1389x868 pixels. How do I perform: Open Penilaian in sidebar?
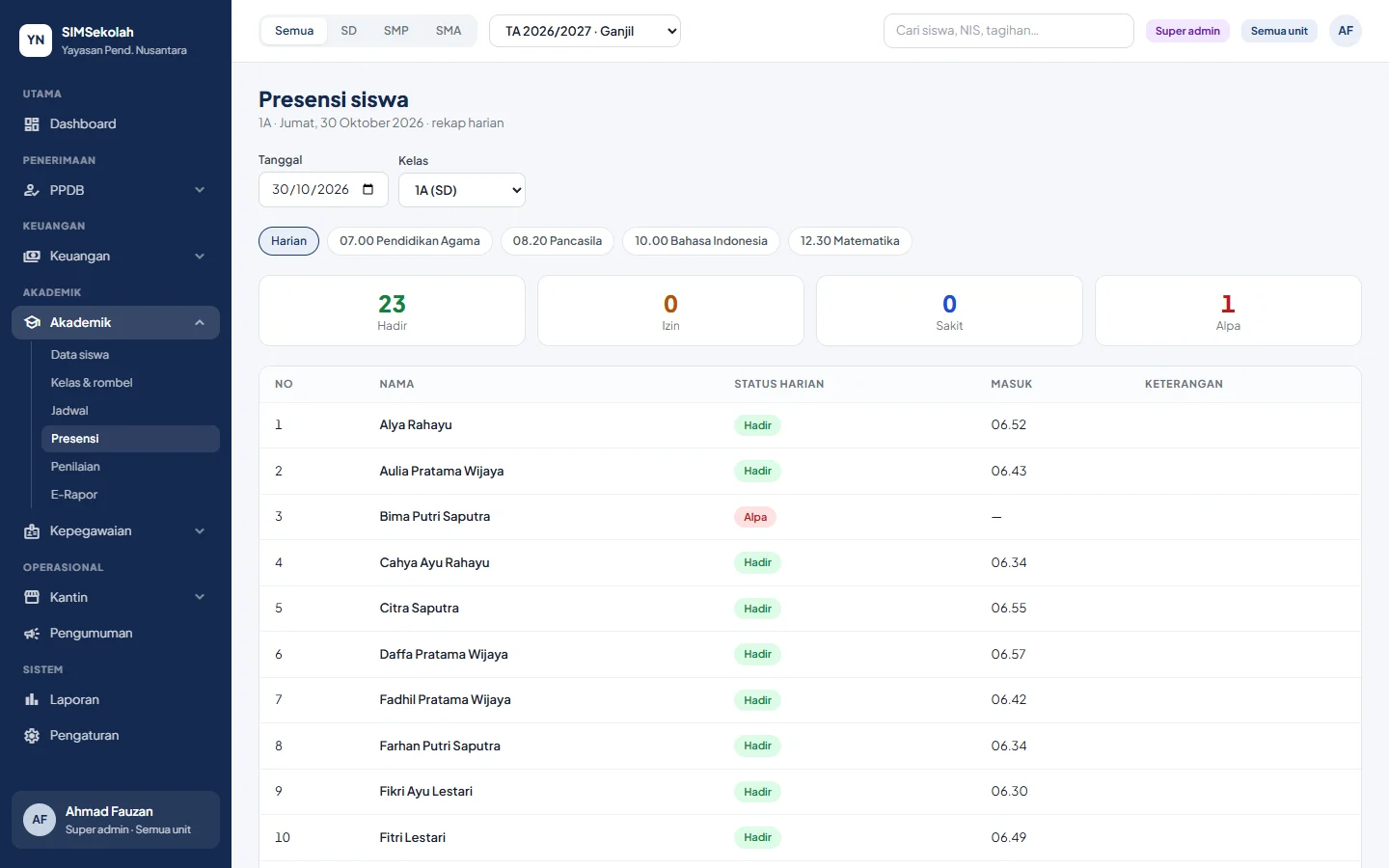130,467
